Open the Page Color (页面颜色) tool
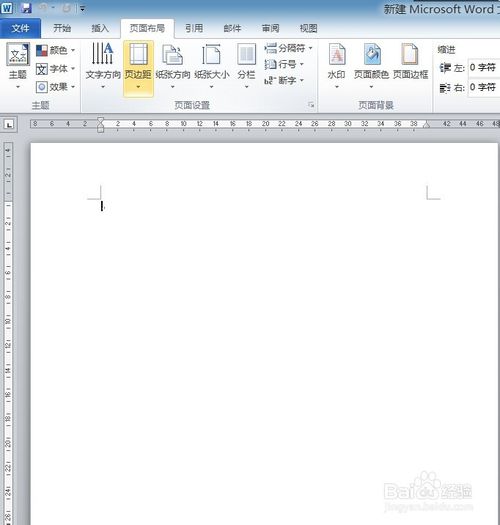The image size is (500, 525). pyautogui.click(x=371, y=66)
